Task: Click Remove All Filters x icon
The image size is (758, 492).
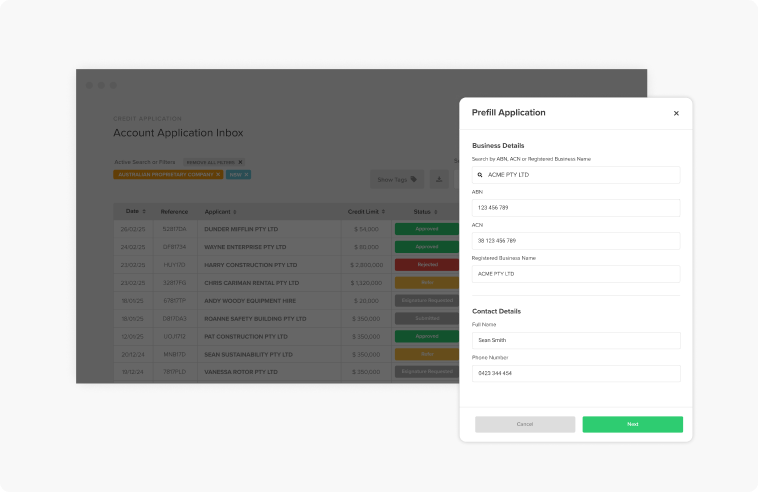Action: pos(240,162)
